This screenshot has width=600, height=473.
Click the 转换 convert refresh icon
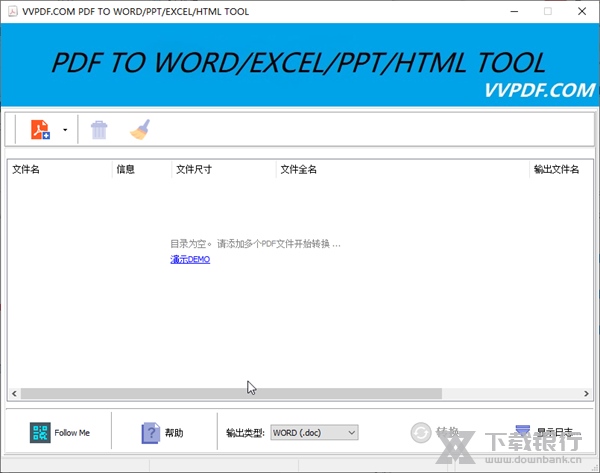421,433
